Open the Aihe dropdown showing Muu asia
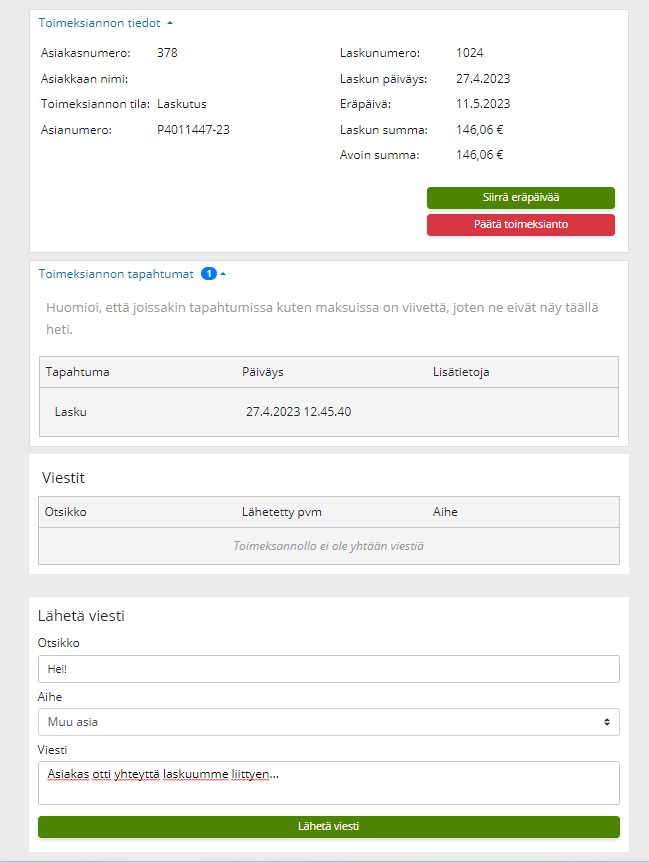The width and height of the screenshot is (649, 863). coord(328,722)
